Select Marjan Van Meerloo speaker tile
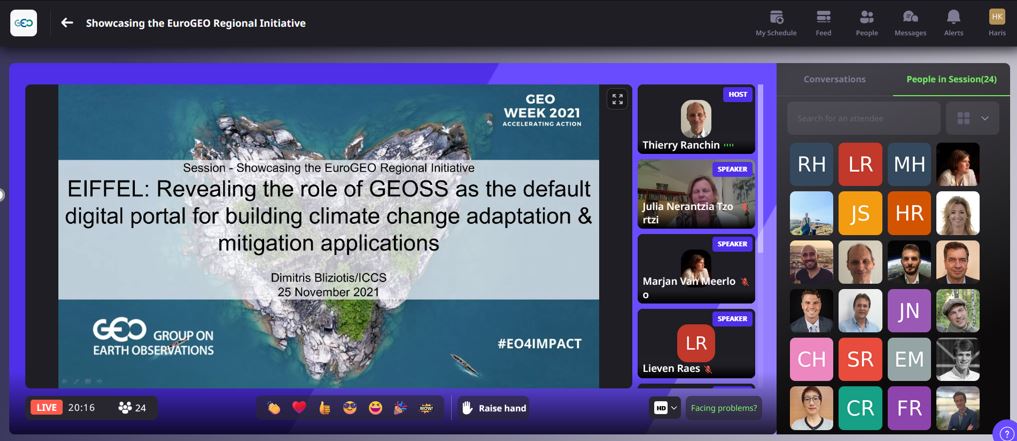 pyautogui.click(x=697, y=269)
